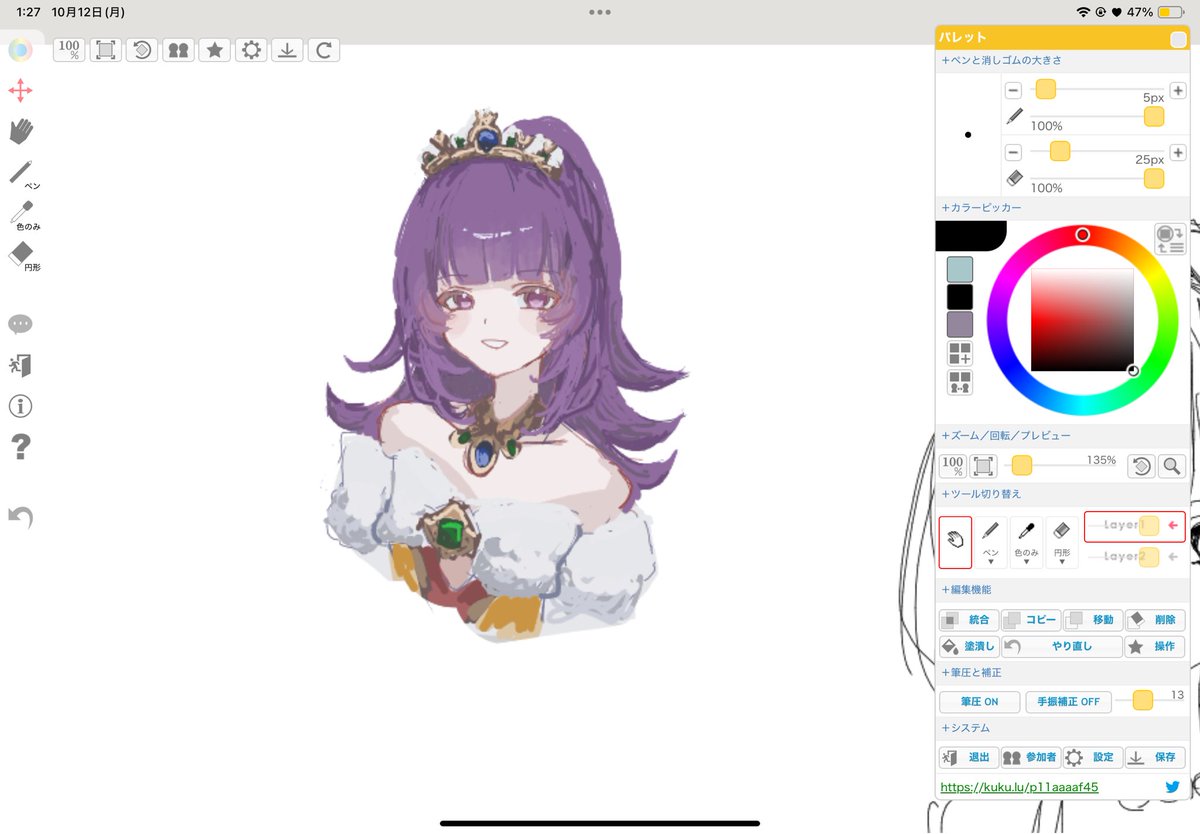The width and height of the screenshot is (1200, 834).
Task: Click the 塗潰し fill button
Action: pyautogui.click(x=968, y=647)
